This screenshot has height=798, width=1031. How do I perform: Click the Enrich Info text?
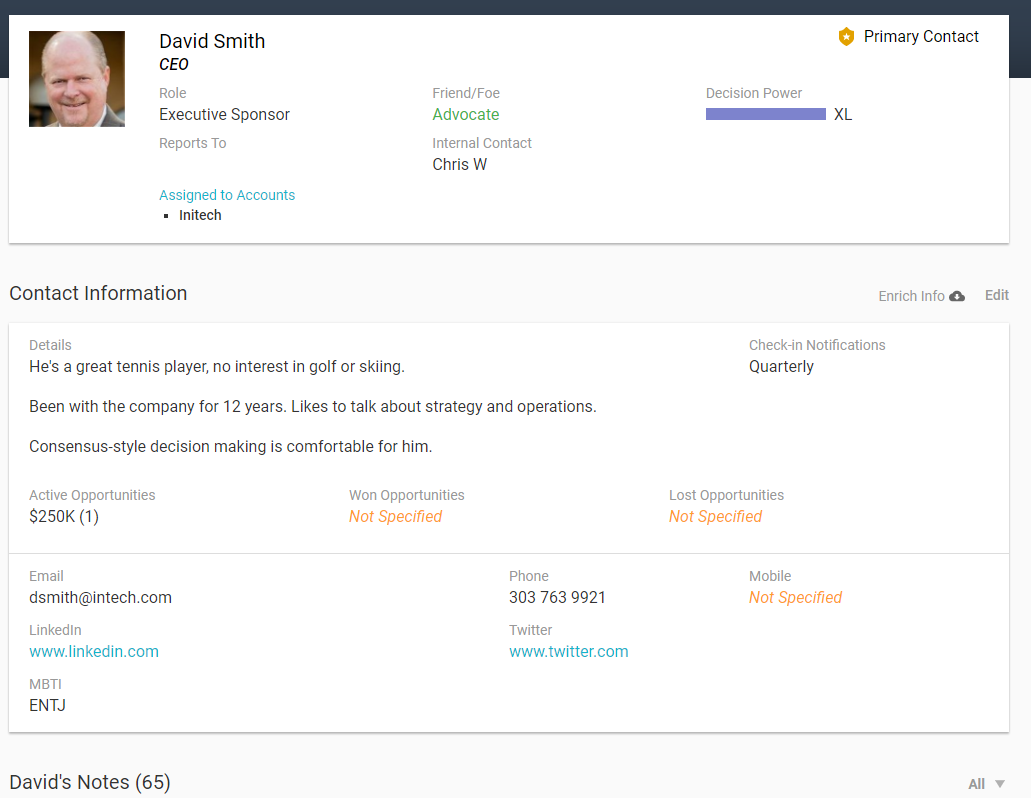point(911,296)
